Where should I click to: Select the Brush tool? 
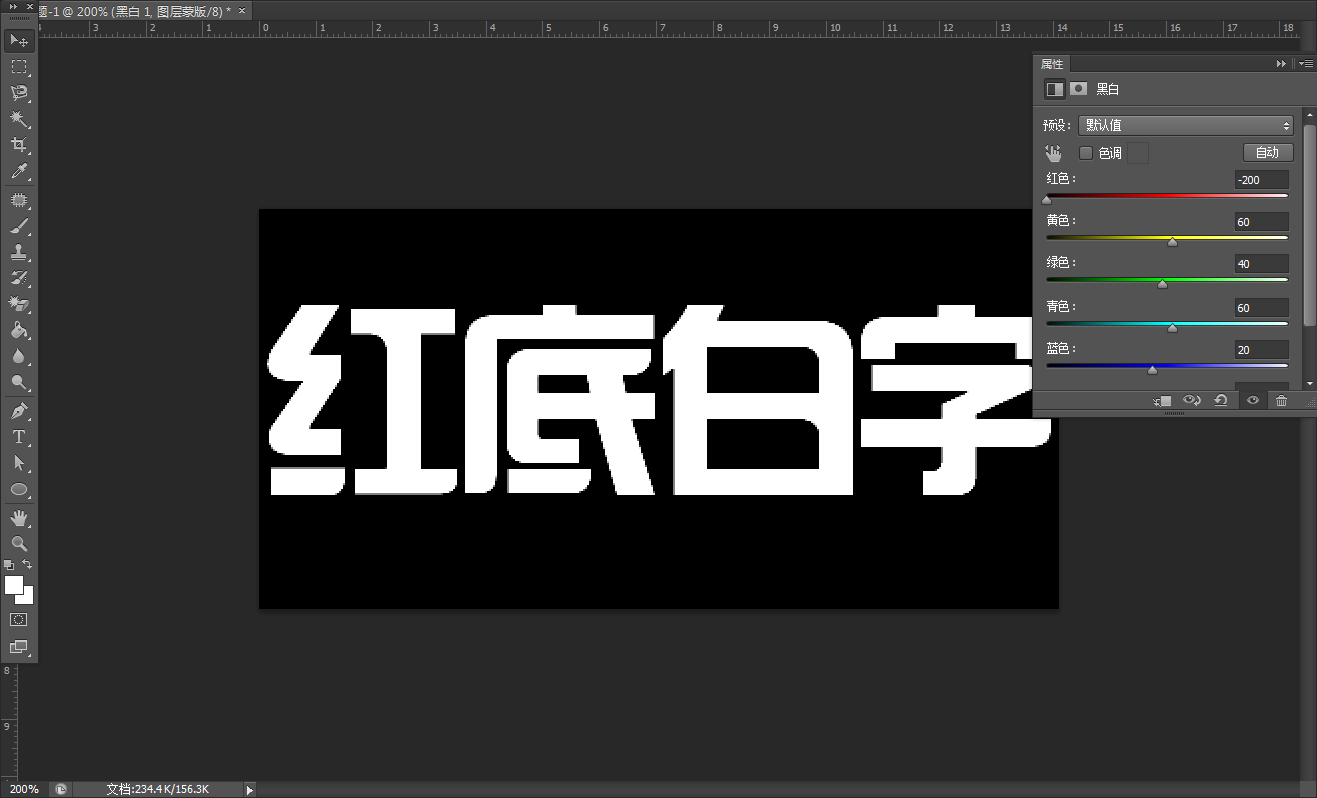[x=19, y=226]
